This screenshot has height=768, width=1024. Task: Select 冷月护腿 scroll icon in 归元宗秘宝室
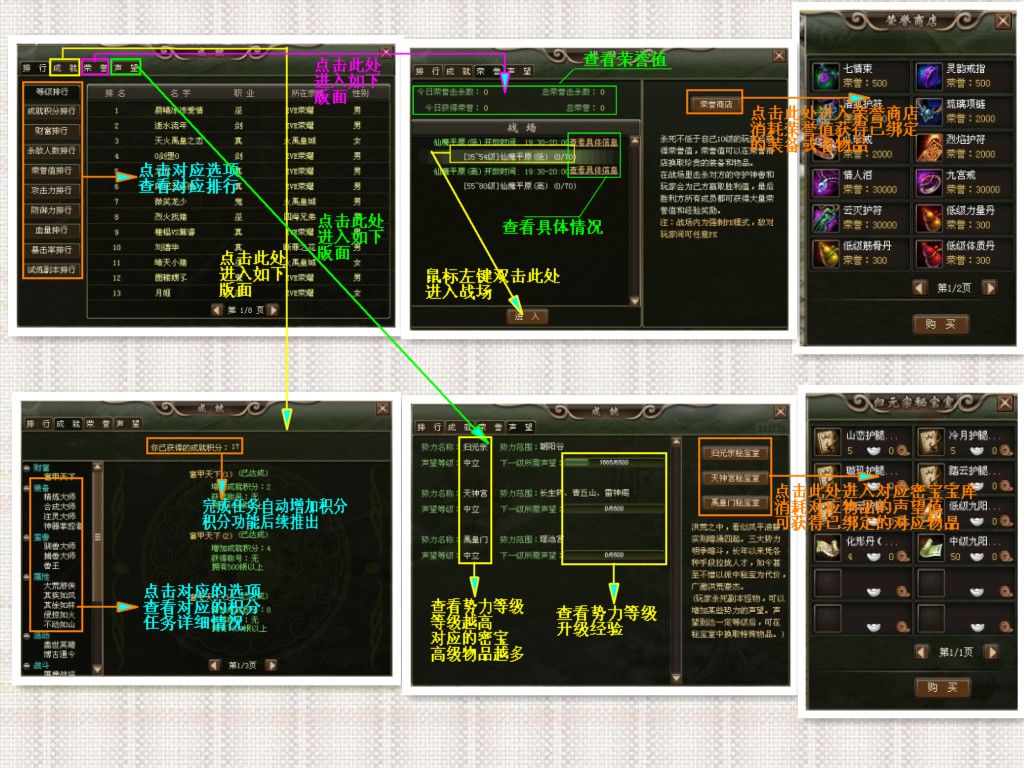931,442
